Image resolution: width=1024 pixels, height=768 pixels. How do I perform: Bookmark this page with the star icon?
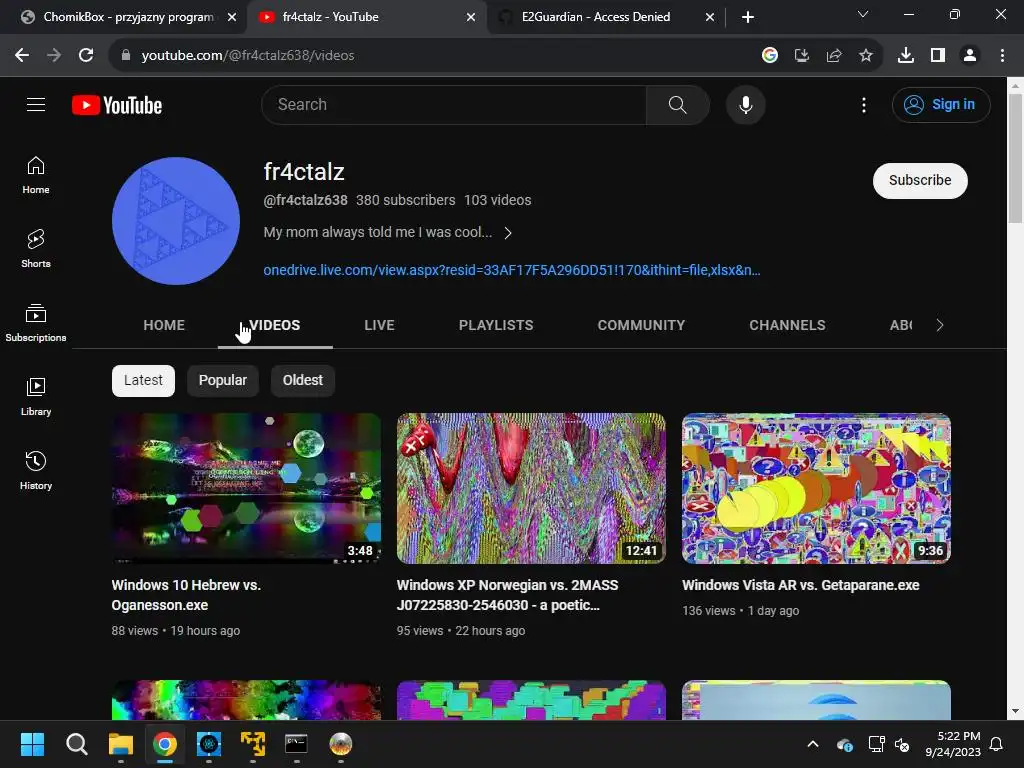[x=865, y=56]
